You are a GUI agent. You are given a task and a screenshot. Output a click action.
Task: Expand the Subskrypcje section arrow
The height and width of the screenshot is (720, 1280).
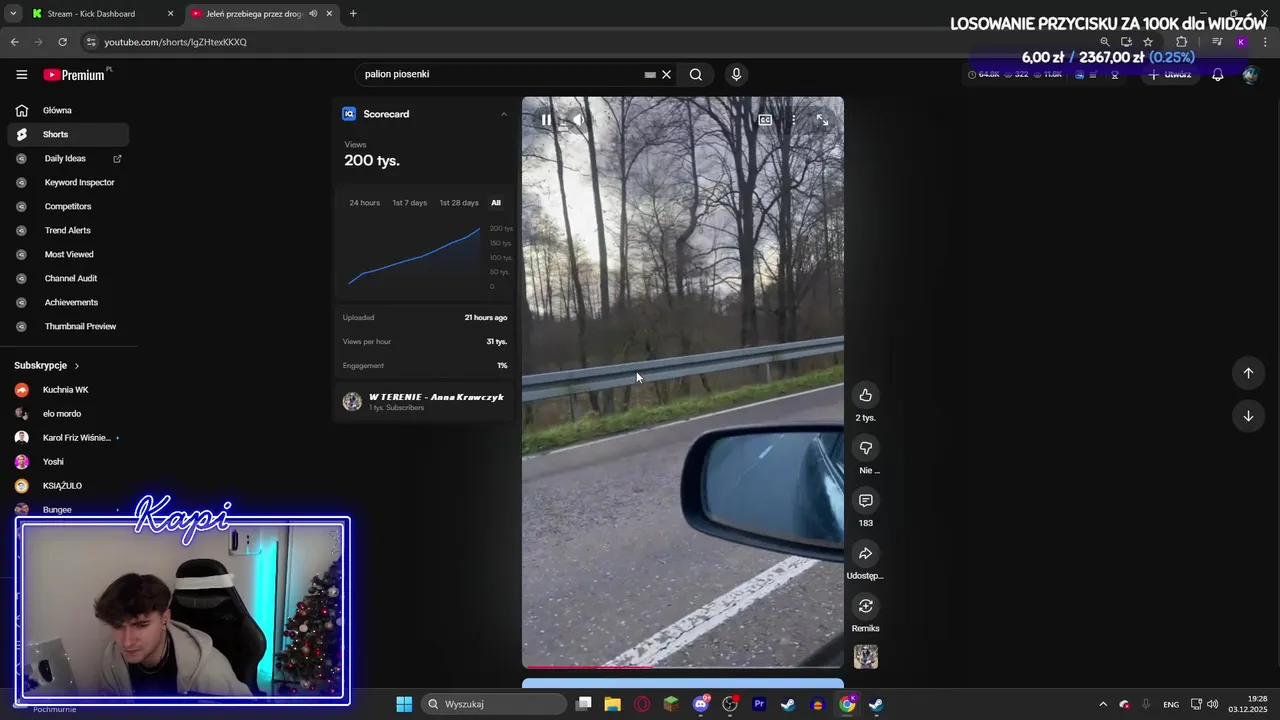(x=77, y=366)
